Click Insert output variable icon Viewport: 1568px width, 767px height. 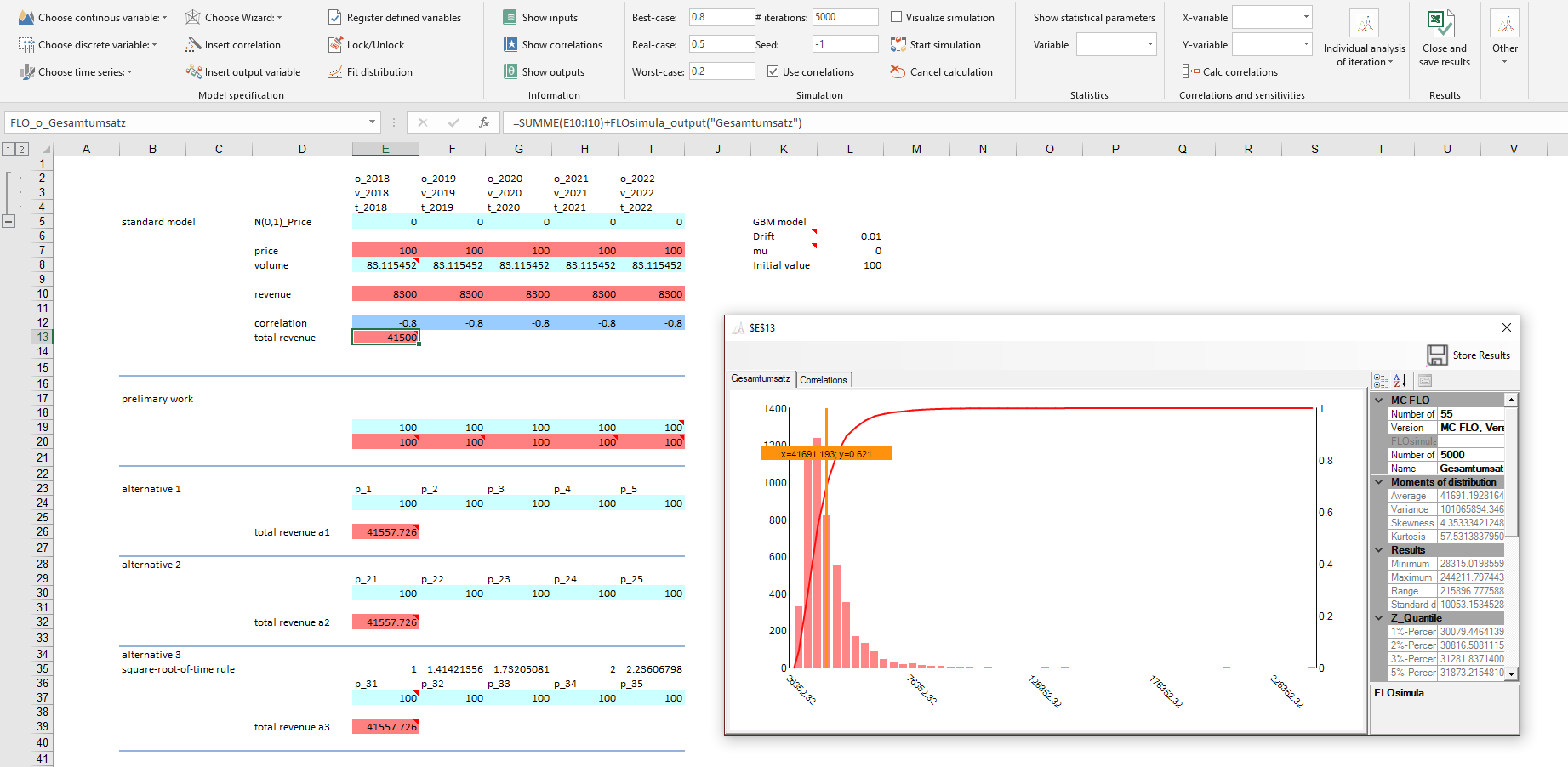point(194,71)
